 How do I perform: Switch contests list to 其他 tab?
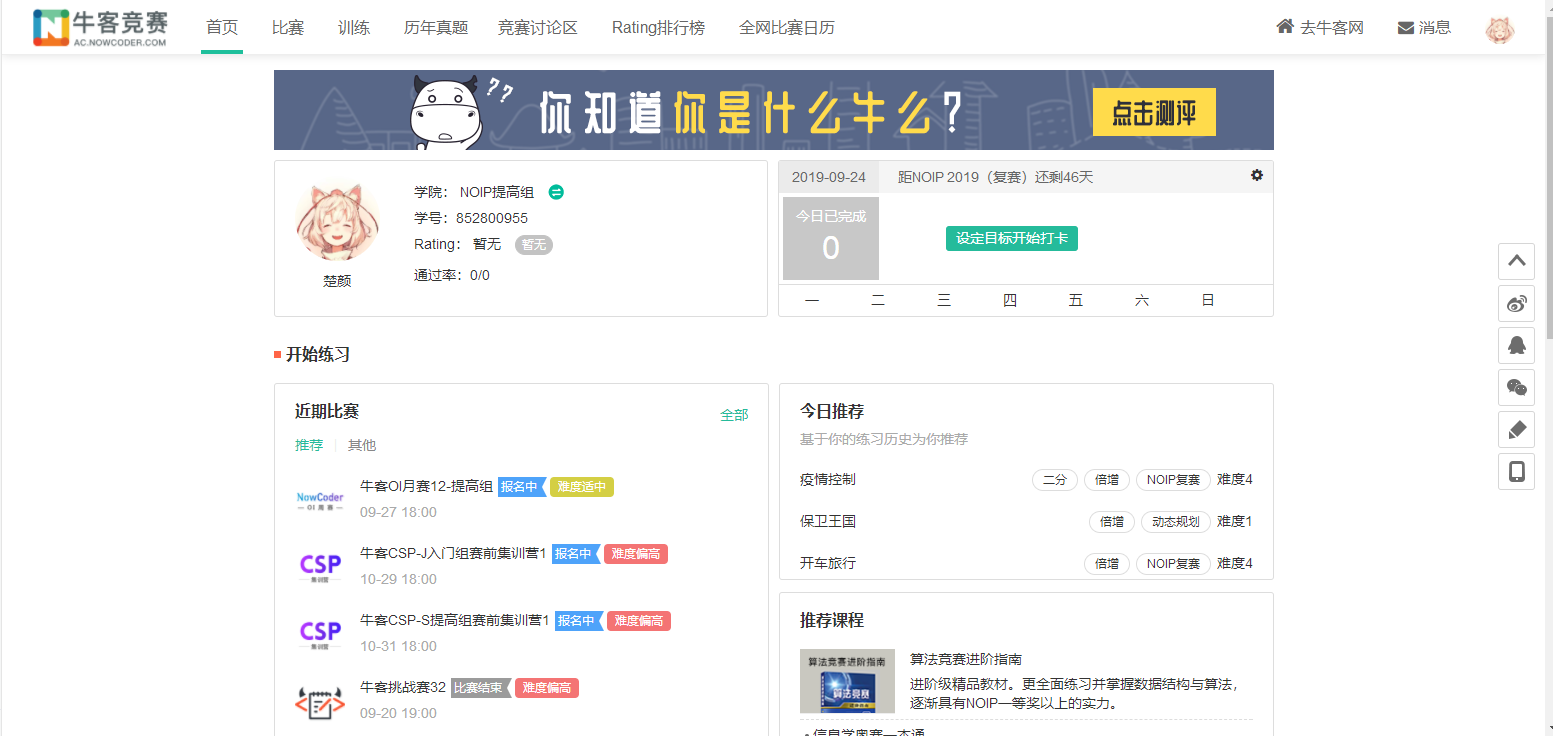(362, 445)
